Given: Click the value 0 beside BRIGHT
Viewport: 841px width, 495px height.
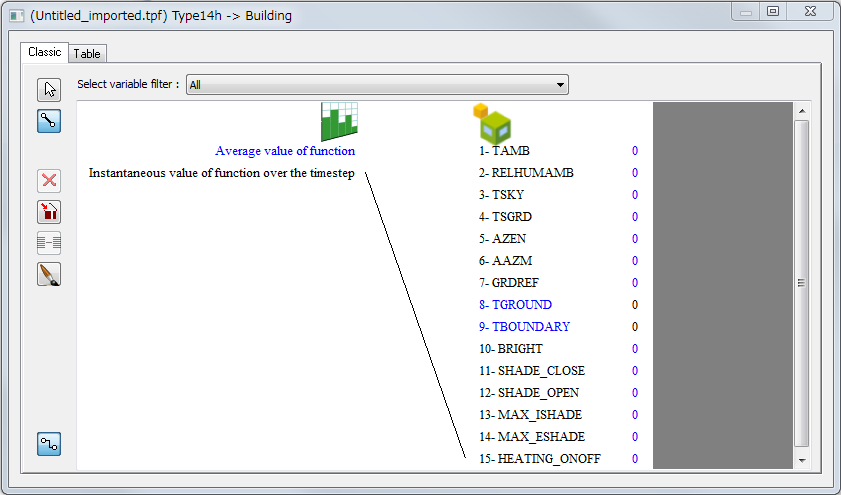Looking at the screenshot, I should pos(635,349).
